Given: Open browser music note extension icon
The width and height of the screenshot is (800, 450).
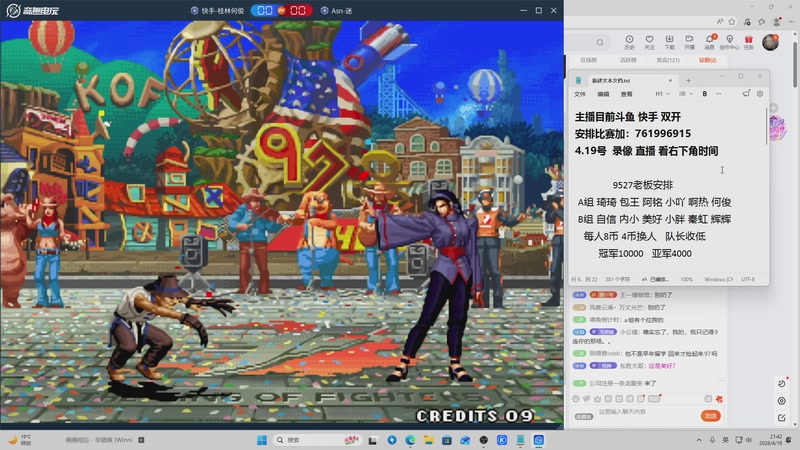Looking at the screenshot, I should coord(747,21).
